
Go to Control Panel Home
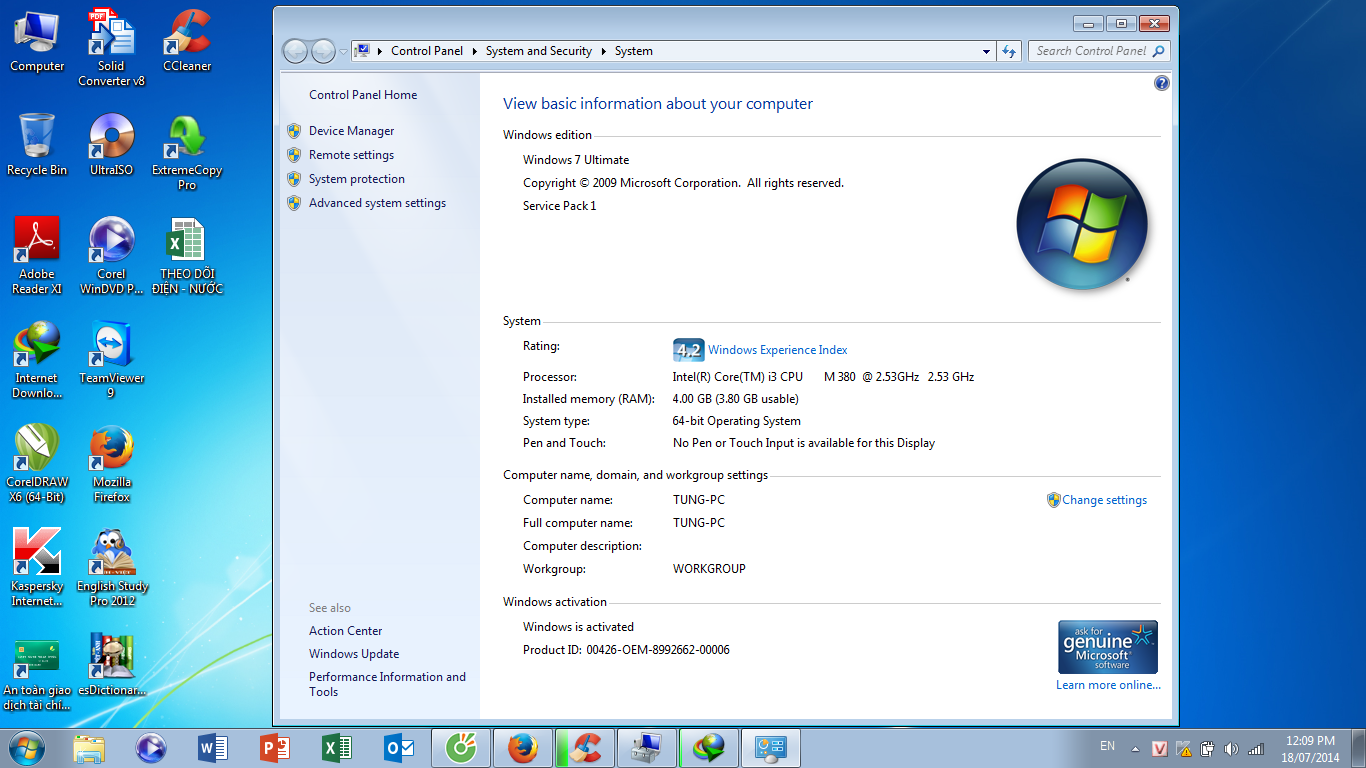coord(363,95)
